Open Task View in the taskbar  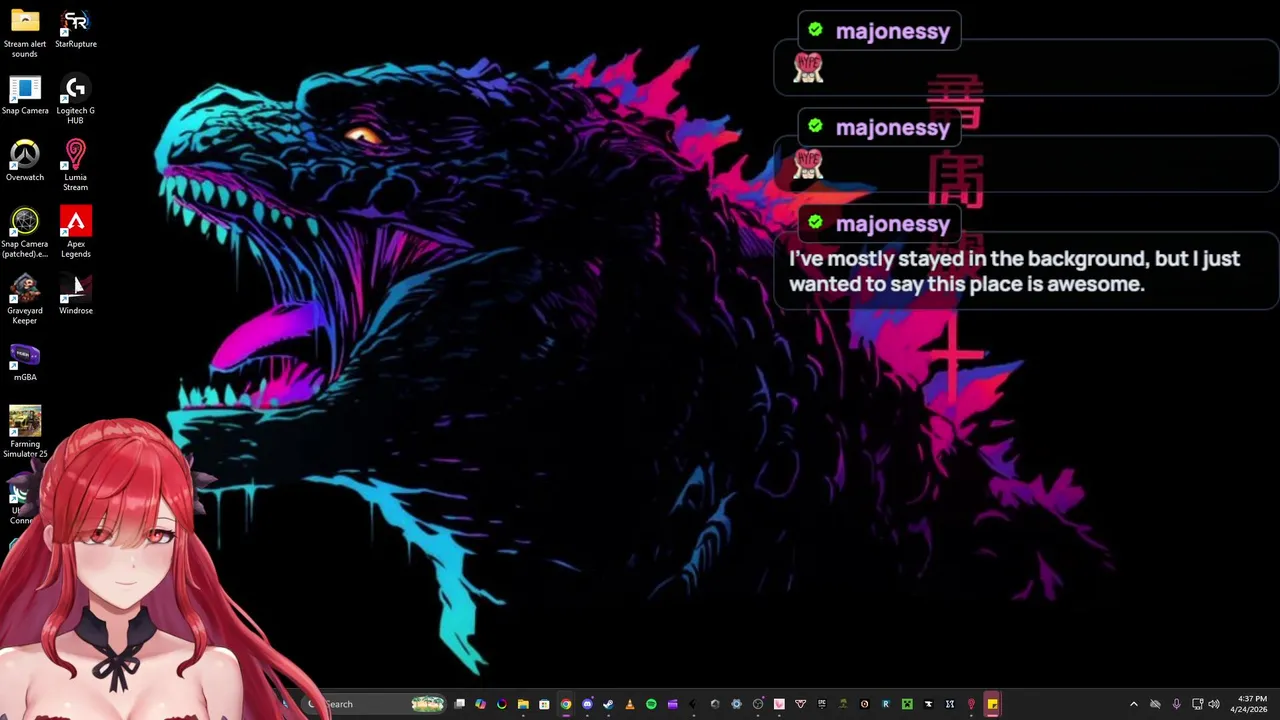click(460, 704)
